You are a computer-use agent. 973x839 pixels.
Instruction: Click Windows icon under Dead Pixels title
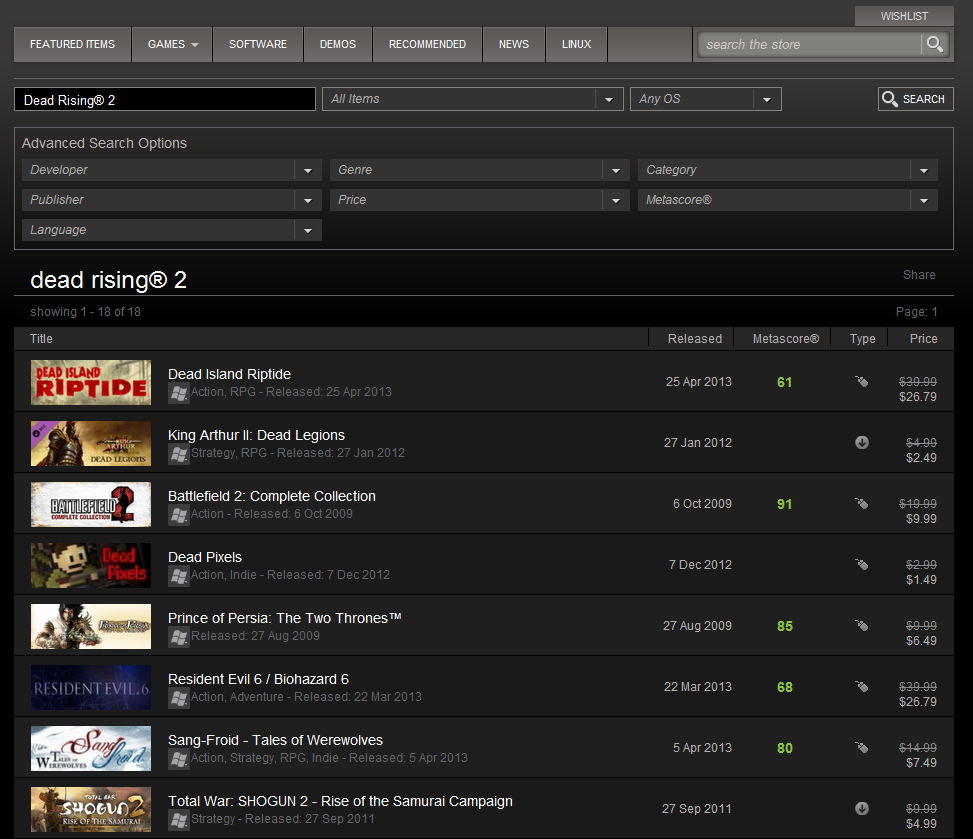coord(178,576)
